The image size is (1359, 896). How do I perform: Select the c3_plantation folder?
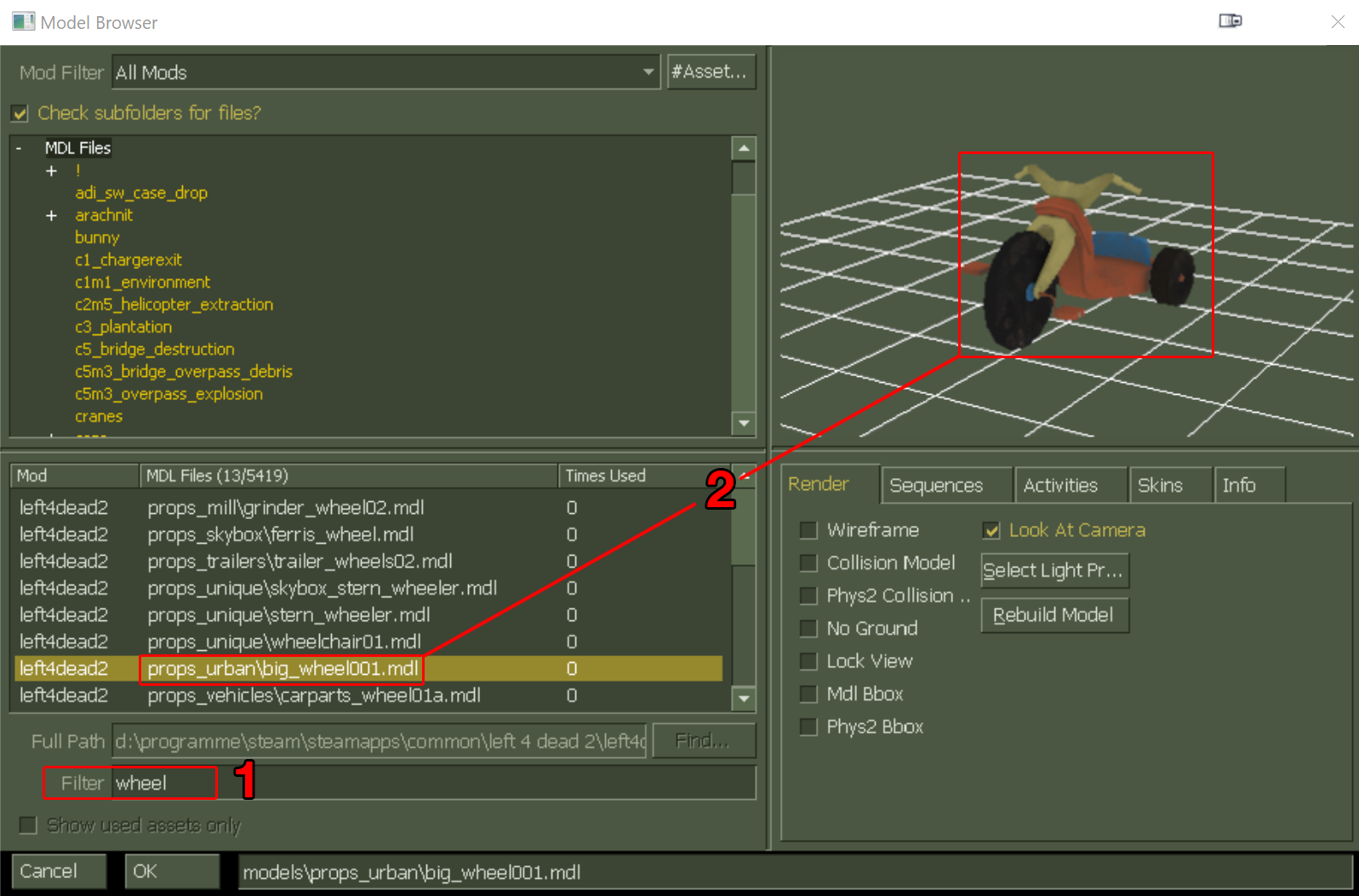pos(123,327)
